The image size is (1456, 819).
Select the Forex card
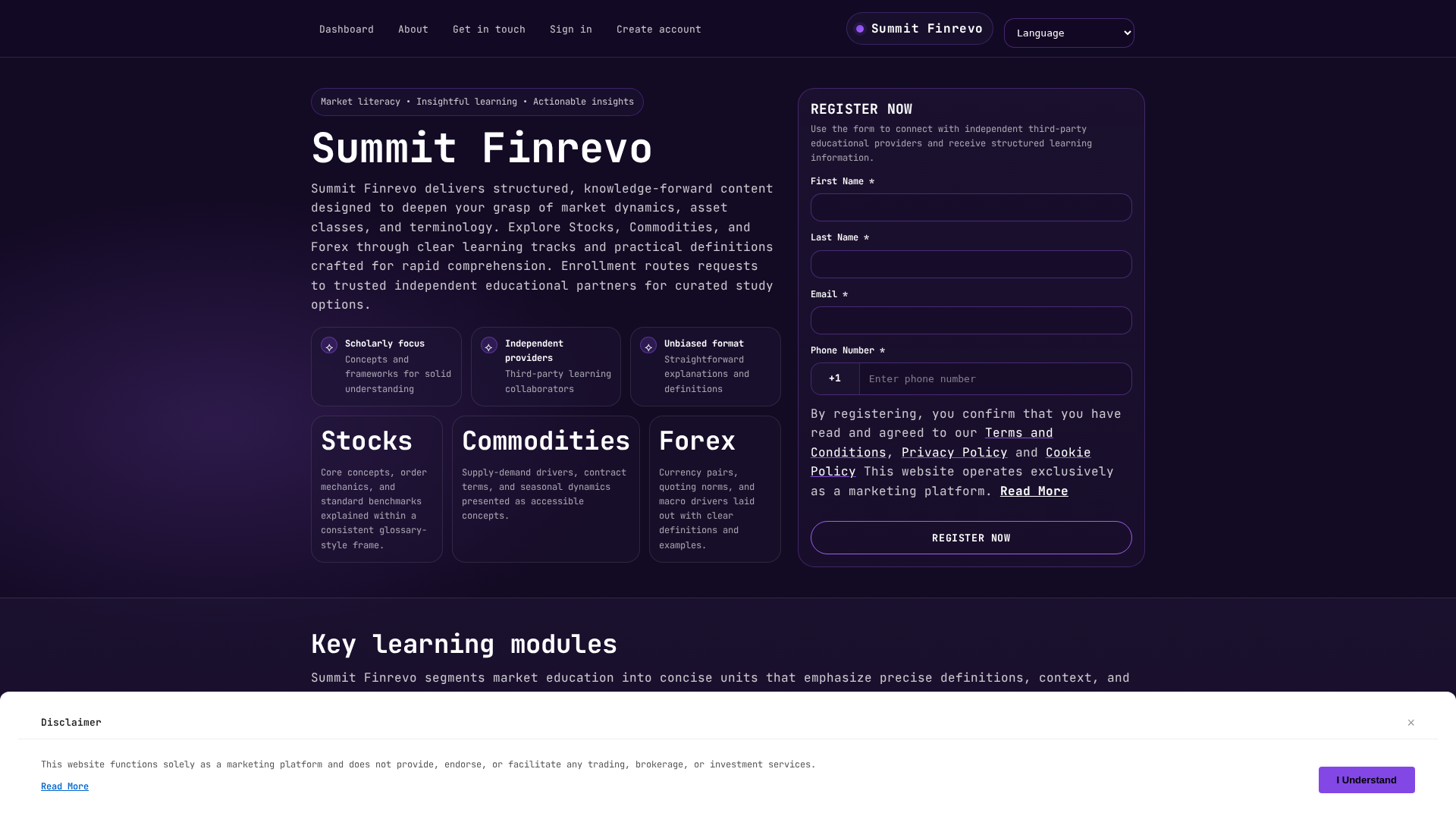(715, 489)
